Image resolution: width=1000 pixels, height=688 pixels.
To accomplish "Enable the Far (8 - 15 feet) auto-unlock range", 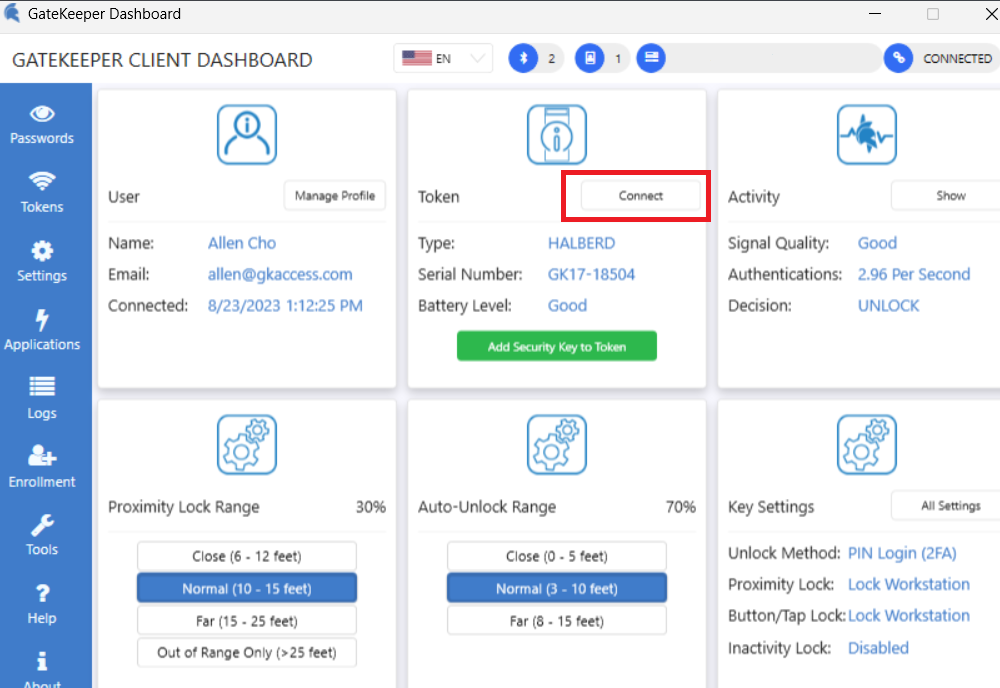I will click(556, 620).
